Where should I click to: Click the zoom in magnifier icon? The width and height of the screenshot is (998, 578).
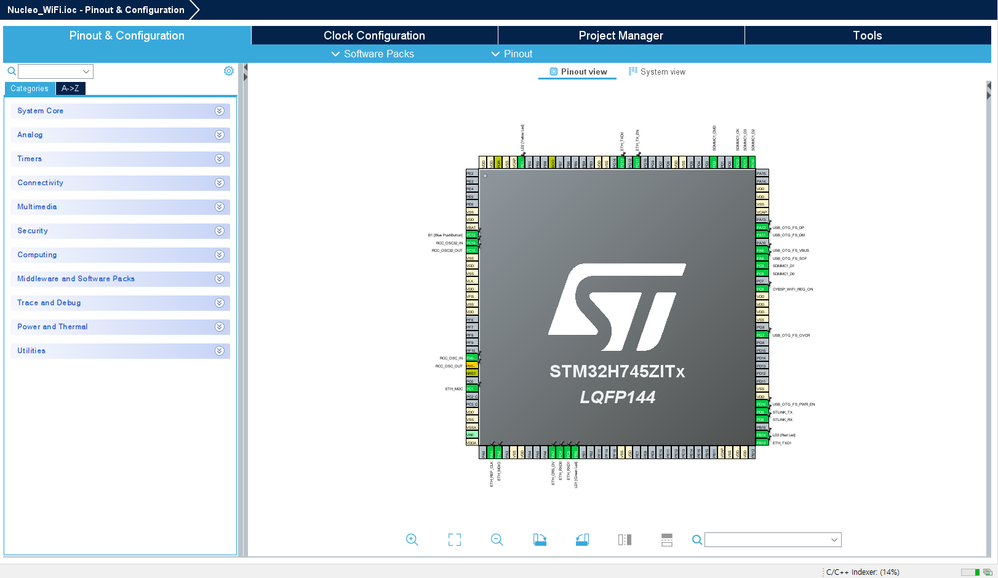point(412,540)
